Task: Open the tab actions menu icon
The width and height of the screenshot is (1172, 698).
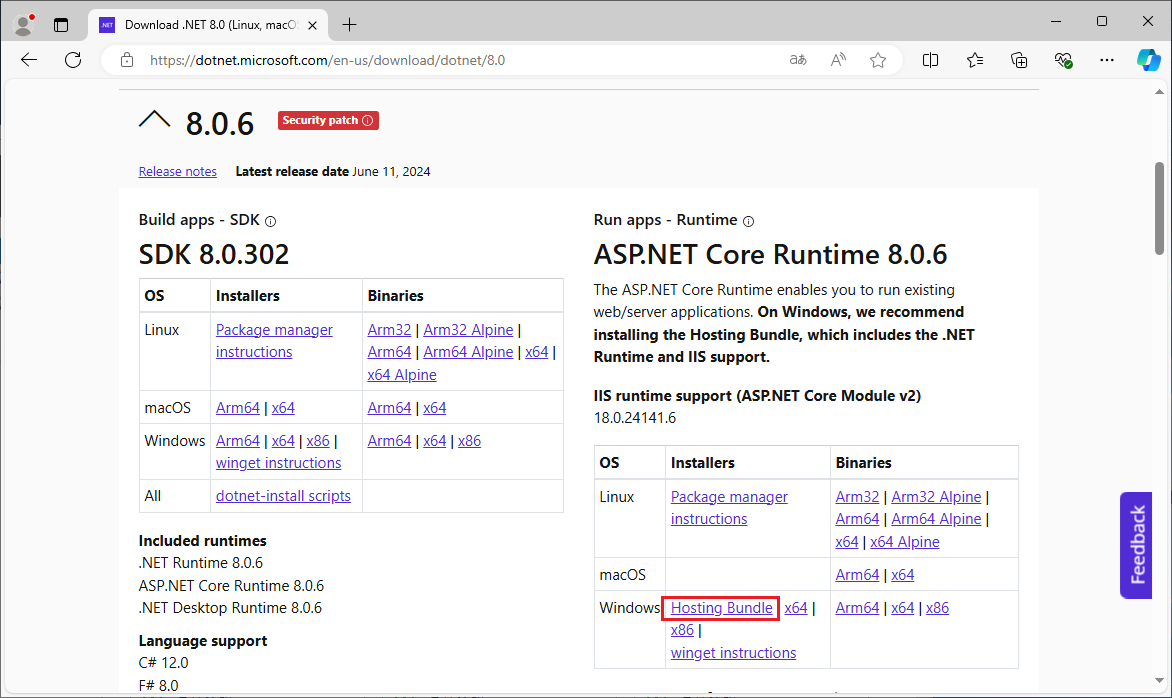Action: tap(61, 25)
